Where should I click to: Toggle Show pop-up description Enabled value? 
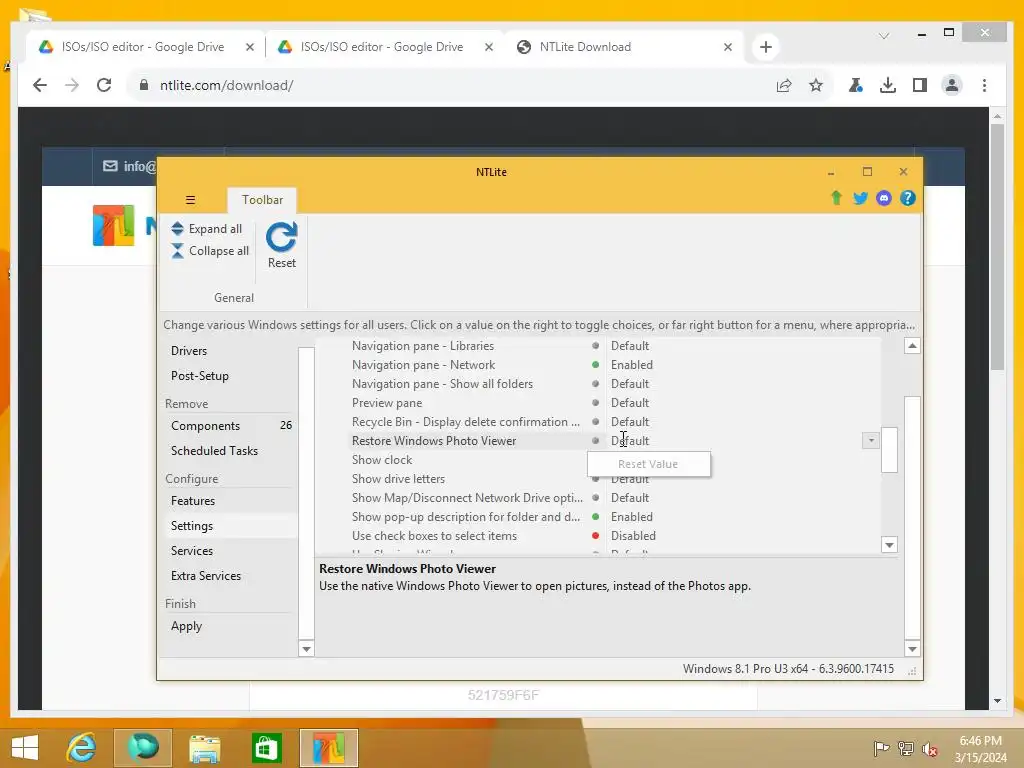click(x=632, y=517)
